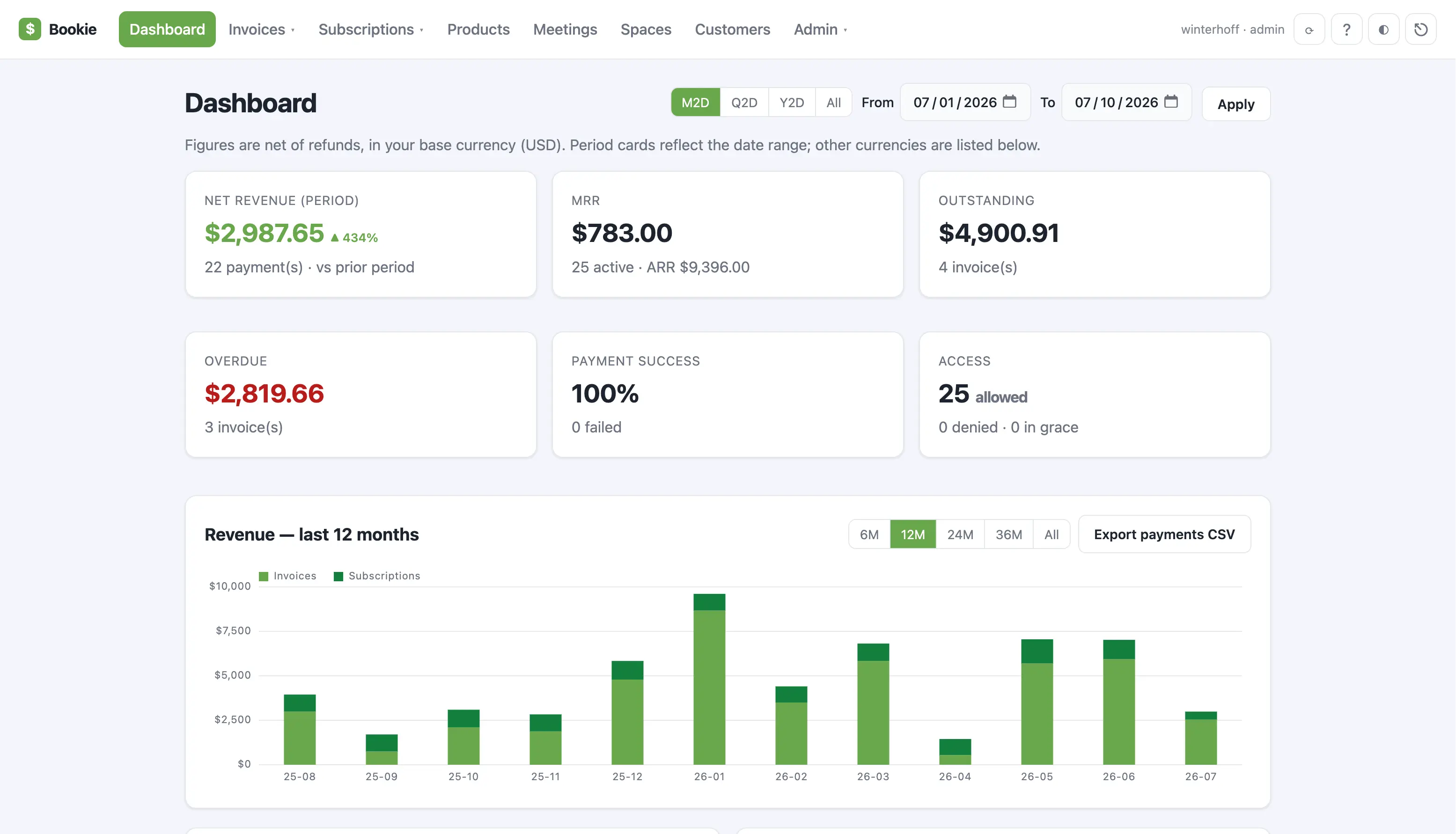Click the net revenue value $2,987.65
Image resolution: width=1456 pixels, height=834 pixels.
pos(264,233)
